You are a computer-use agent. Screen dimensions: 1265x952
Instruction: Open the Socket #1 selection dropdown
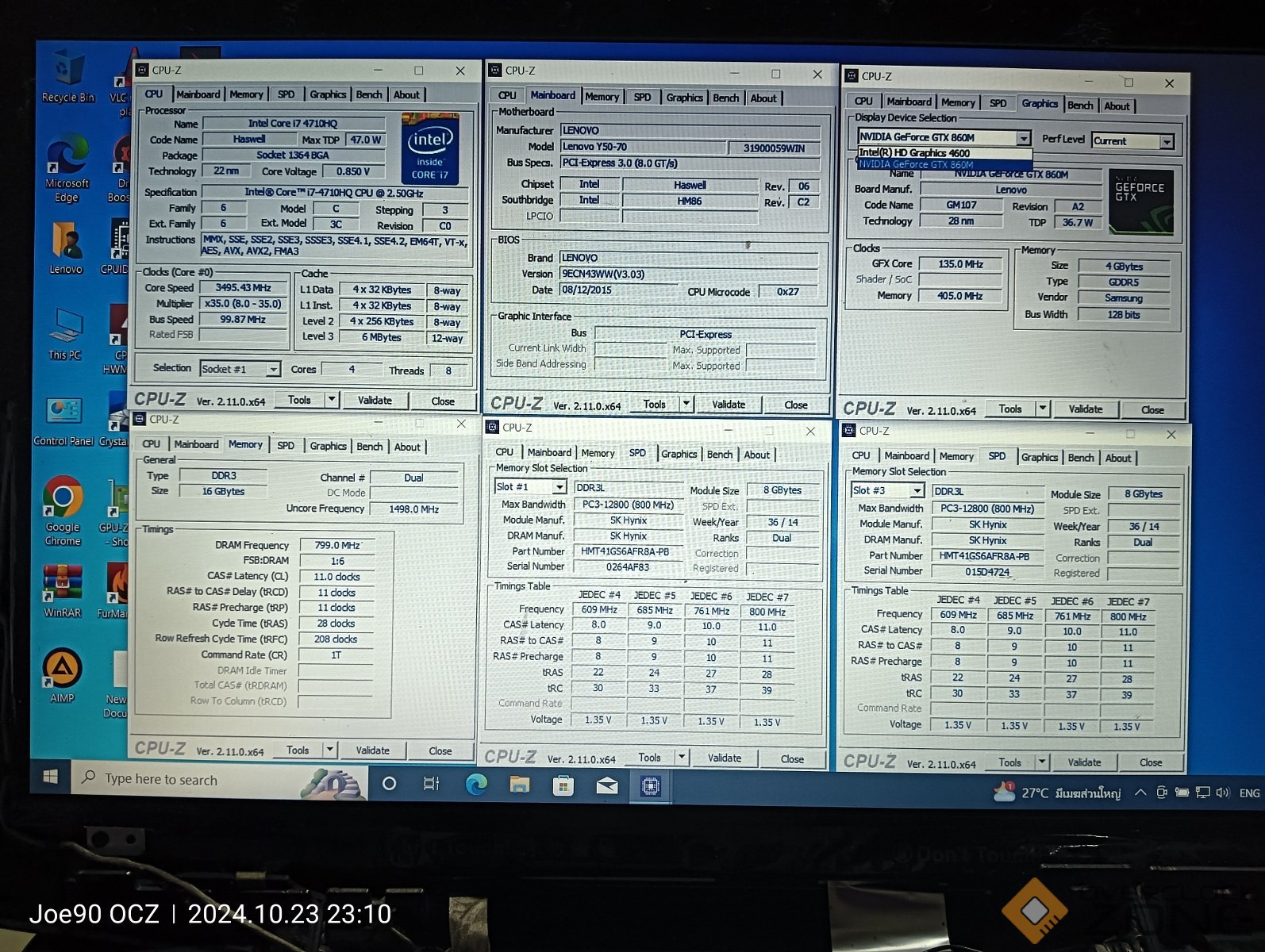(240, 369)
